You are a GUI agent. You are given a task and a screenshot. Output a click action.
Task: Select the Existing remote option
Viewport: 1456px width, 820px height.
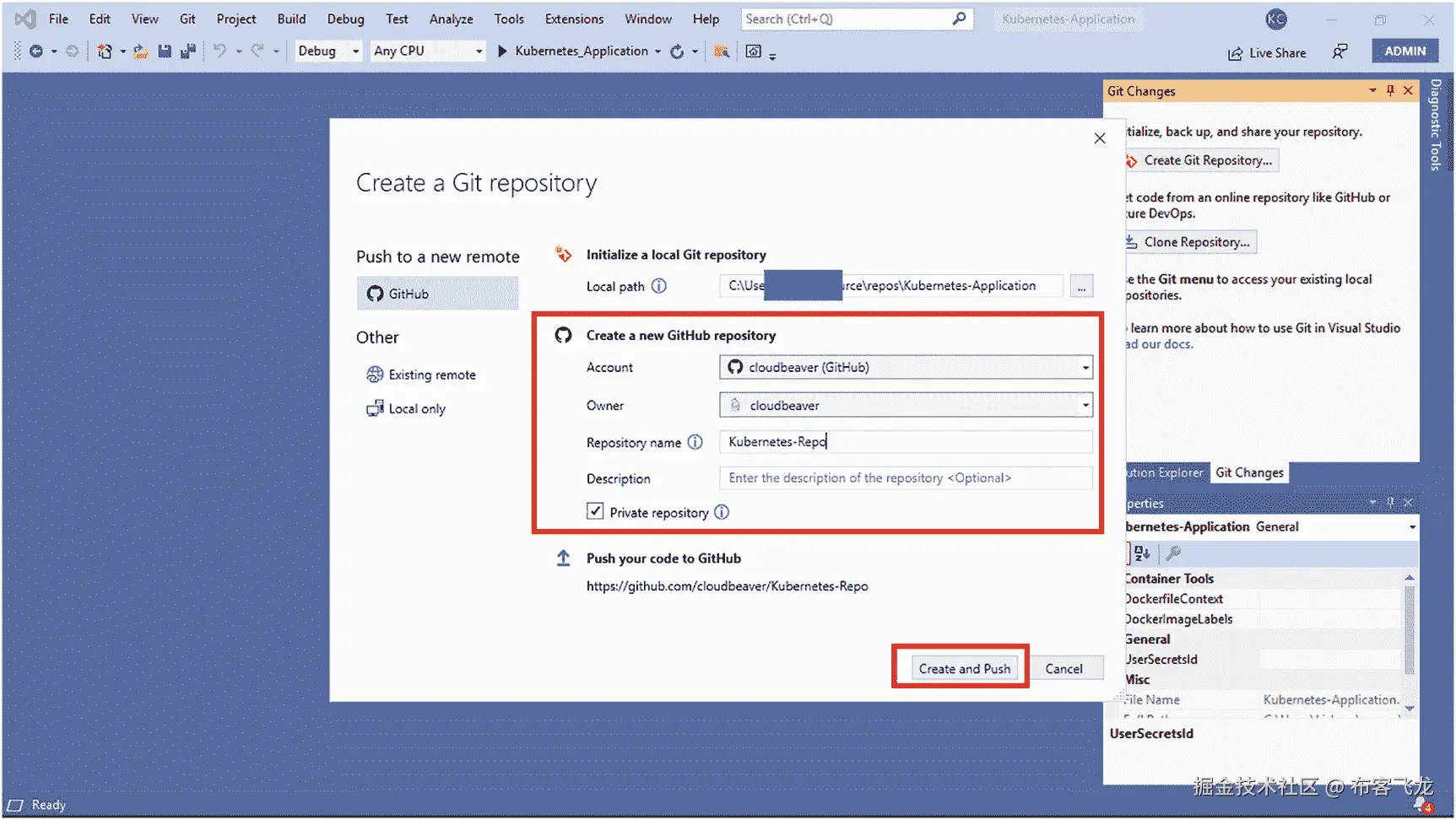[x=421, y=375]
